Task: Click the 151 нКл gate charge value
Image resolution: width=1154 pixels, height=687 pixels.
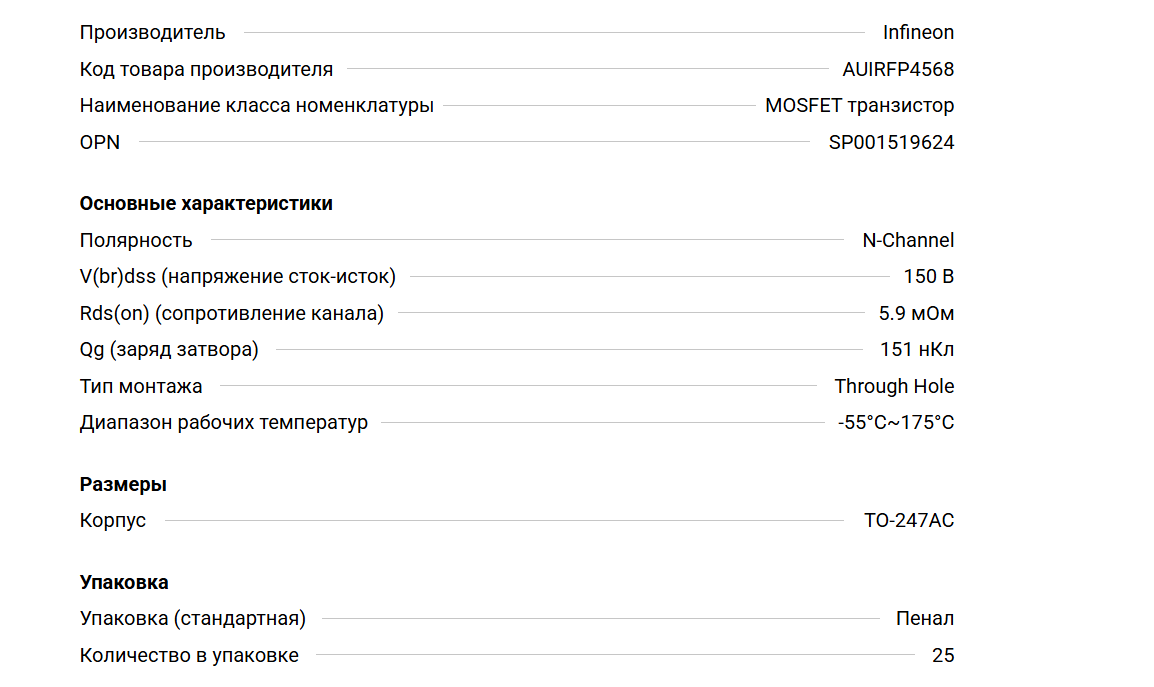Action: [x=915, y=349]
